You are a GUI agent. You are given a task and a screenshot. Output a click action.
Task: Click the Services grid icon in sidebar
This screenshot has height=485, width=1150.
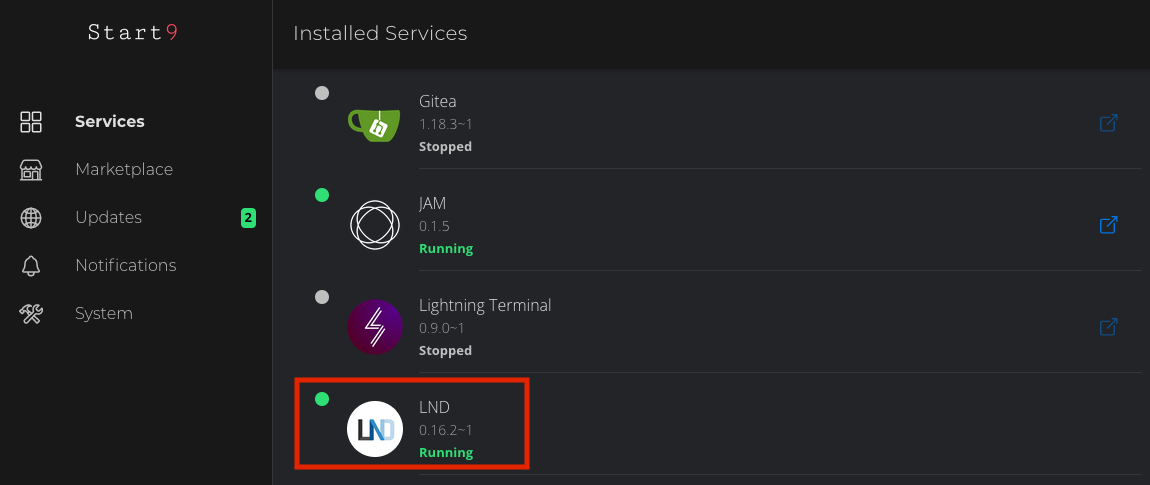[31, 122]
